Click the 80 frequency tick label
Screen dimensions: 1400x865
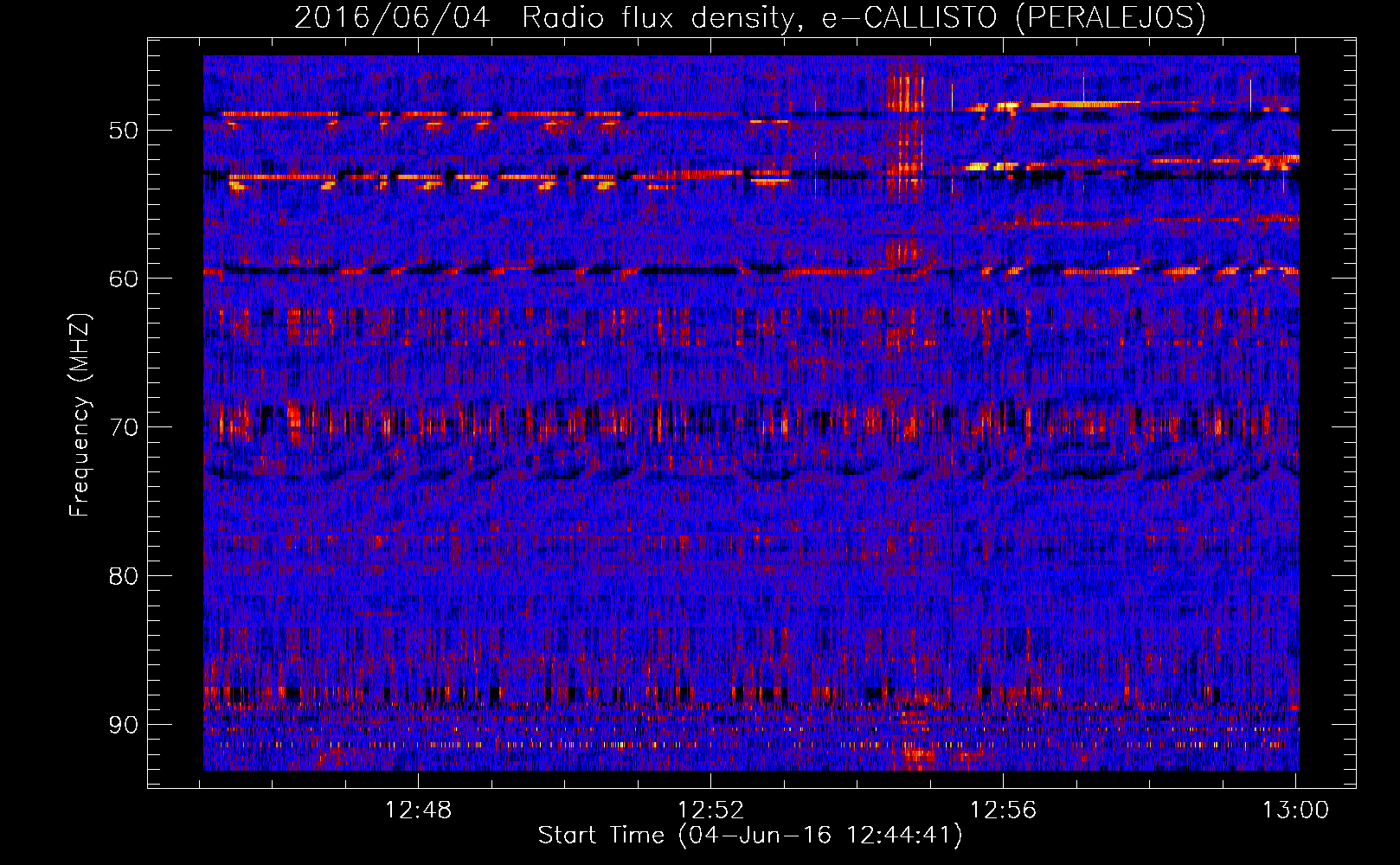(124, 576)
